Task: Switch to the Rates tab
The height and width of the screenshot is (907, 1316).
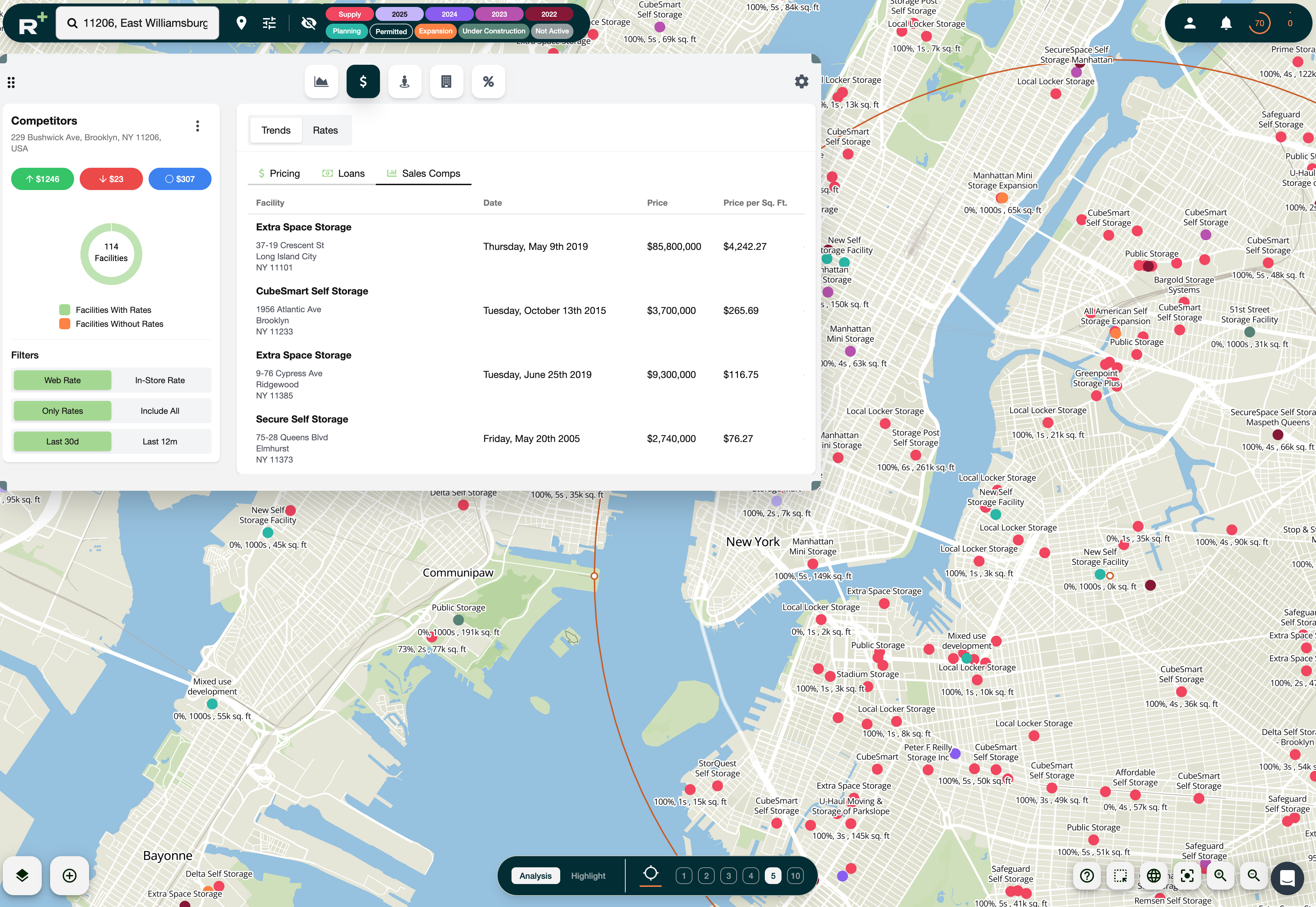Action: click(325, 130)
